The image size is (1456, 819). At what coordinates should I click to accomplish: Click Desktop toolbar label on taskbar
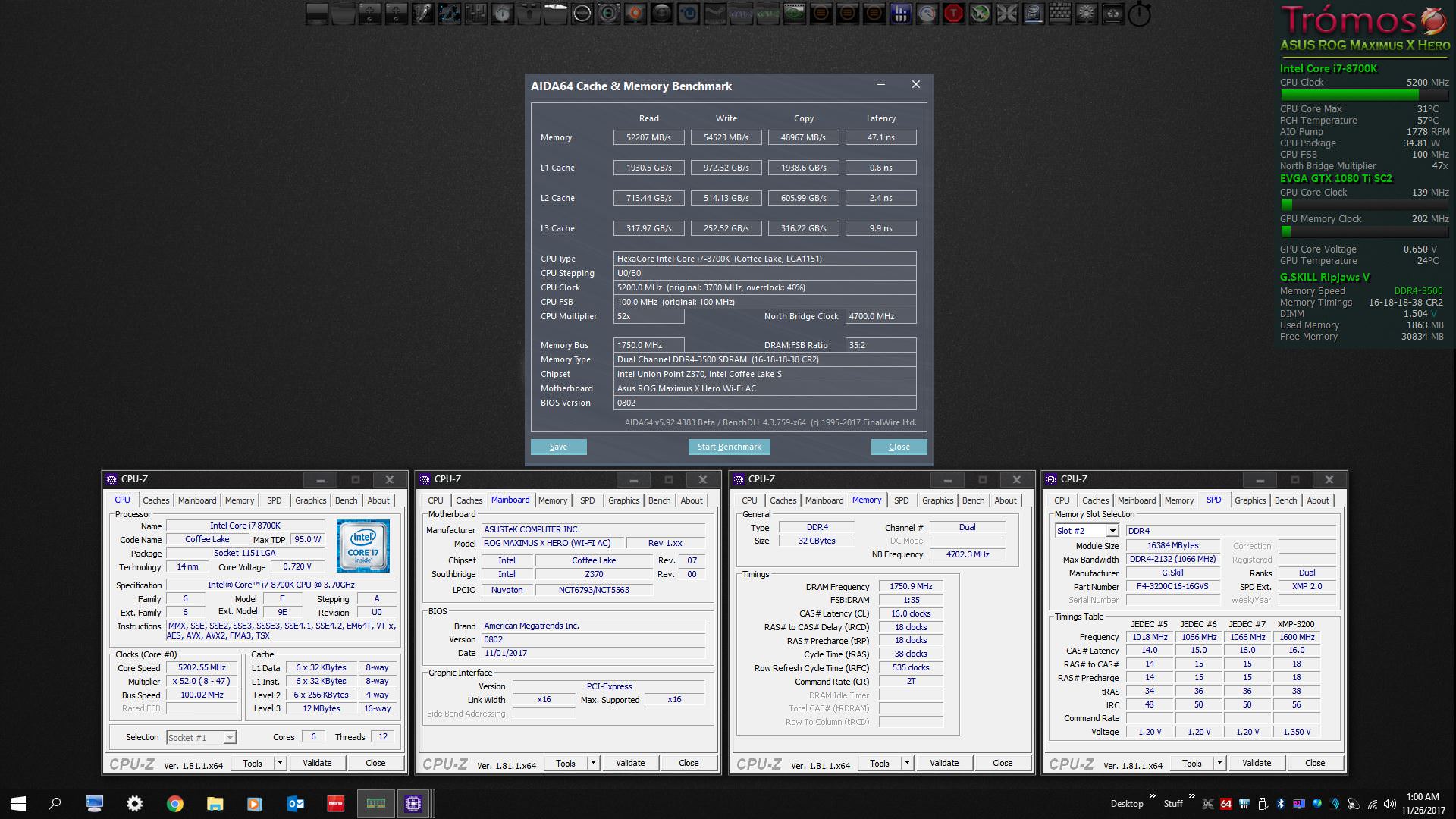[1127, 804]
